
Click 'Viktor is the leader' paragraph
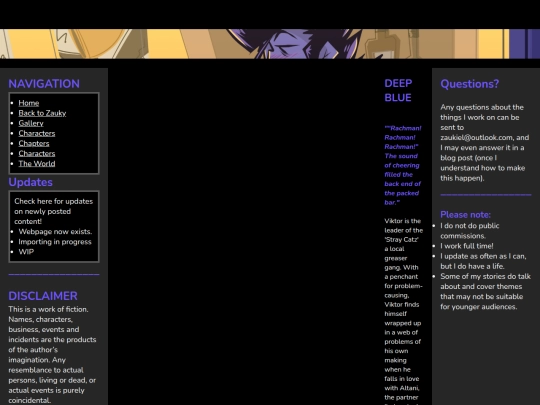click(403, 310)
